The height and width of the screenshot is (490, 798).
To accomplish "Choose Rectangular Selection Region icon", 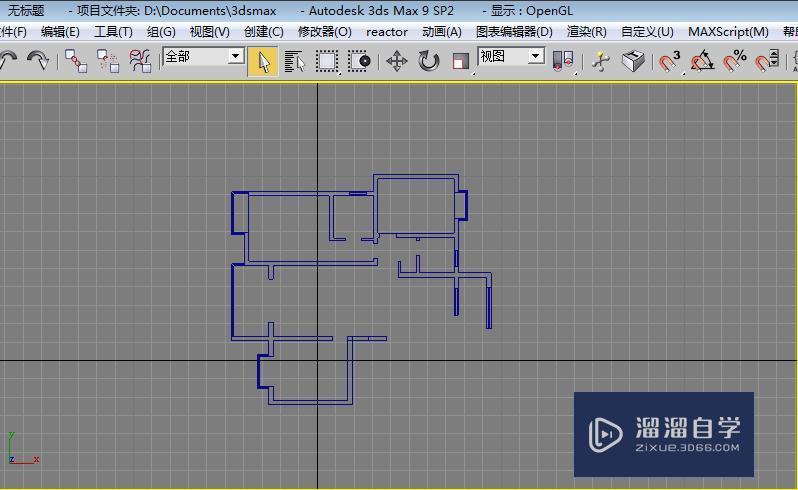I will (327, 62).
